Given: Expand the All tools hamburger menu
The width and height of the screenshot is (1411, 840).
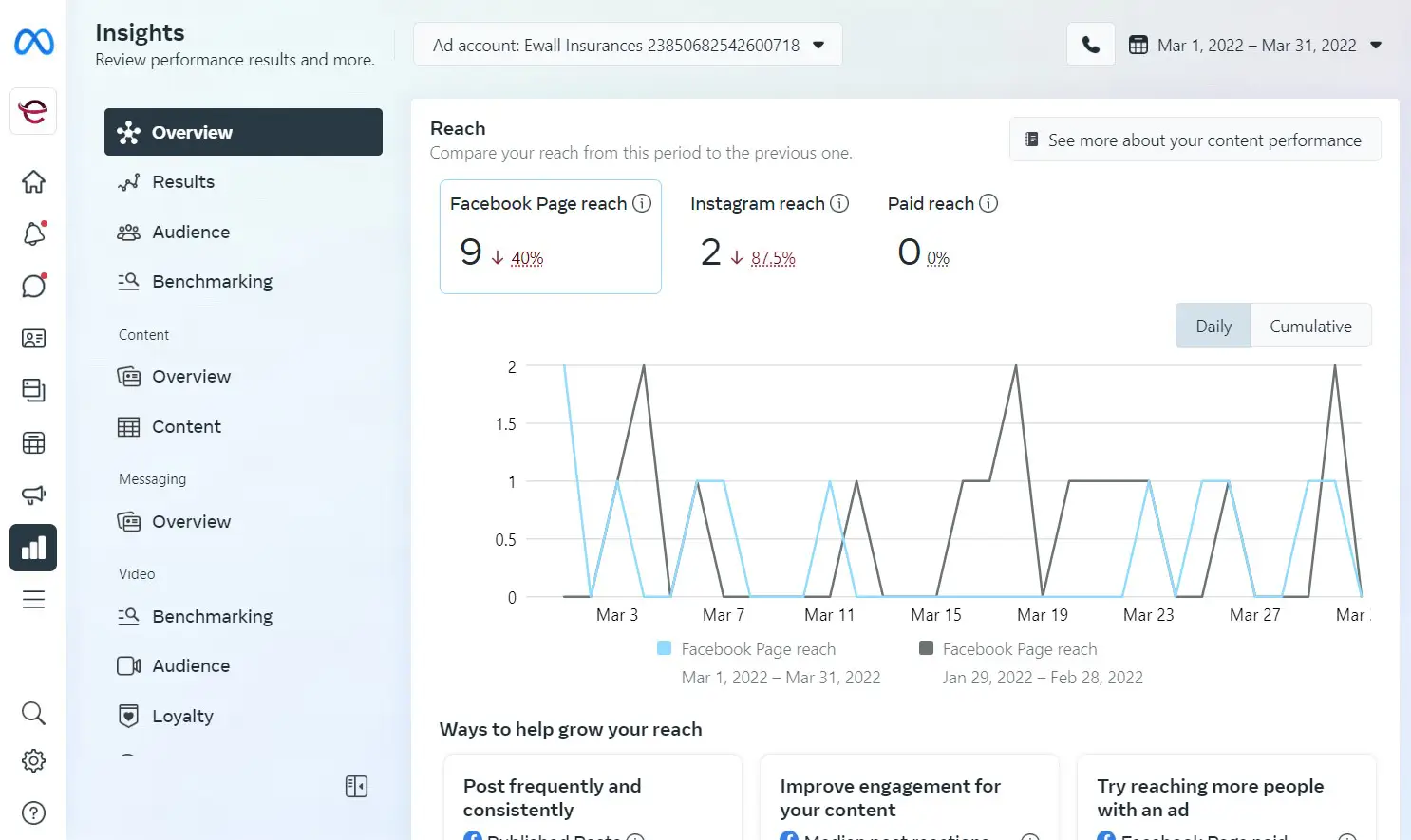Looking at the screenshot, I should 34,600.
